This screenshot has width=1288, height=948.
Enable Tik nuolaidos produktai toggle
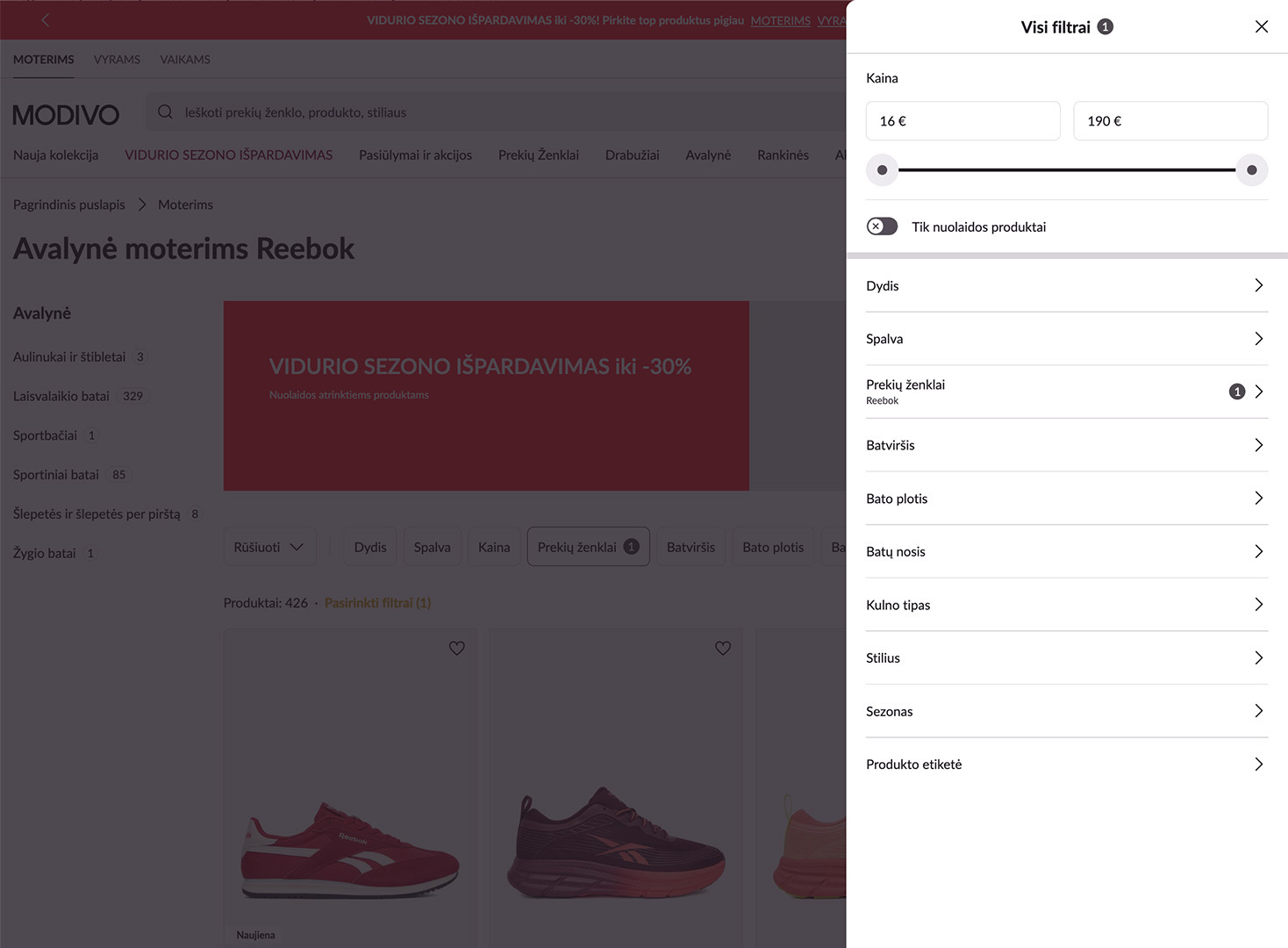point(882,226)
